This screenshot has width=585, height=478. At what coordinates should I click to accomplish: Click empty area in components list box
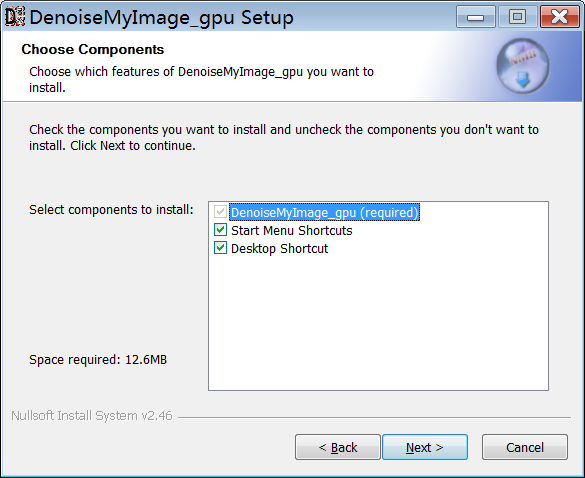coord(378,323)
